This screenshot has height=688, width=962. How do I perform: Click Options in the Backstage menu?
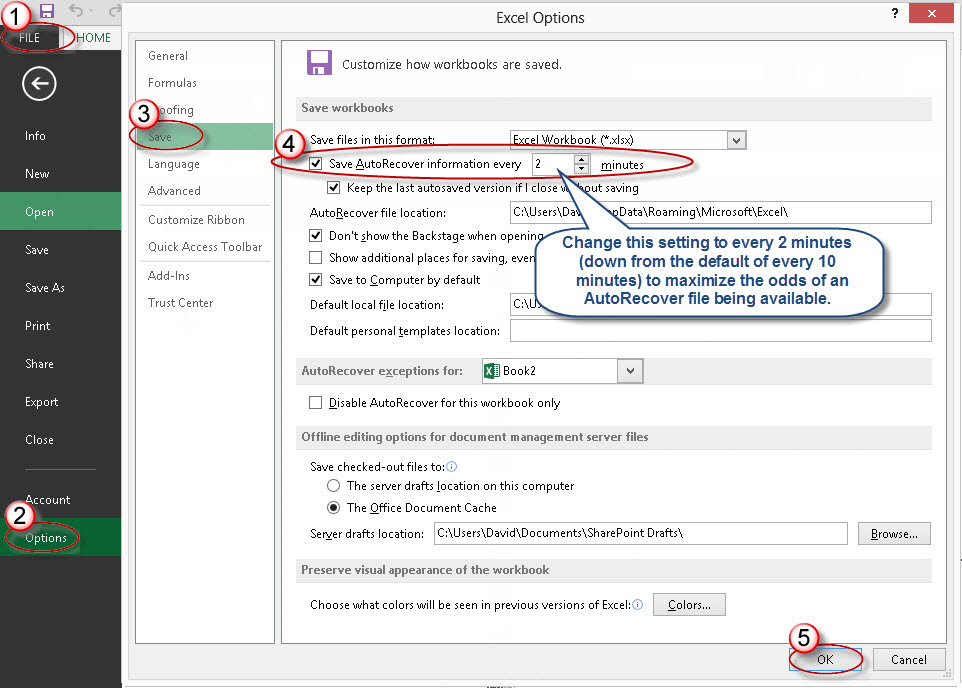coord(46,538)
